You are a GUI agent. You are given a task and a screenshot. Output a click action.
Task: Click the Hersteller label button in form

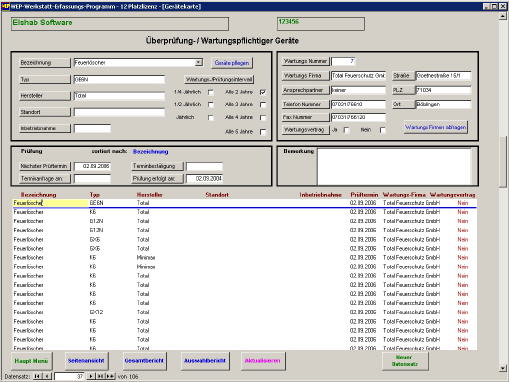(x=44, y=96)
